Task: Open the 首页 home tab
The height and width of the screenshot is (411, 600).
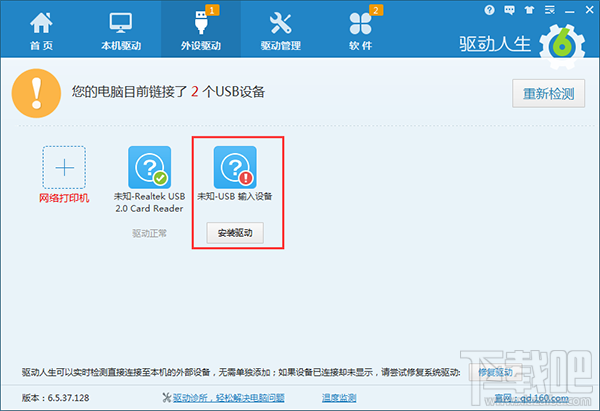Action: tap(41, 31)
